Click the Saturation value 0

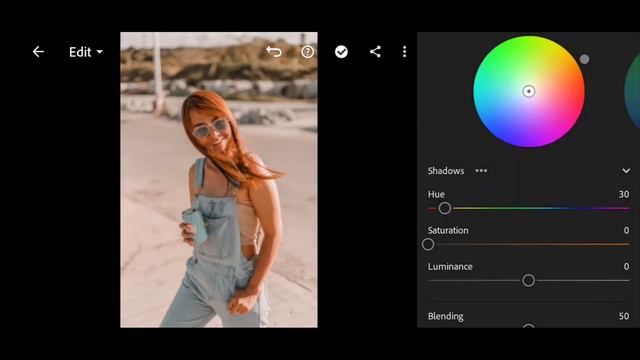click(626, 231)
